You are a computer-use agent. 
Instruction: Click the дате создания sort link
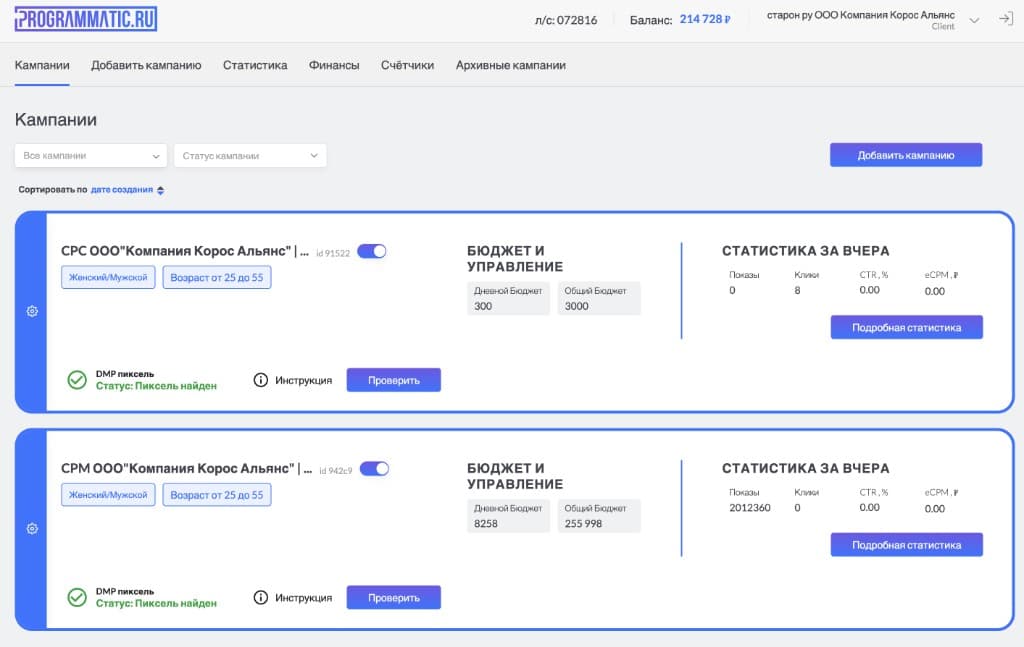point(122,190)
